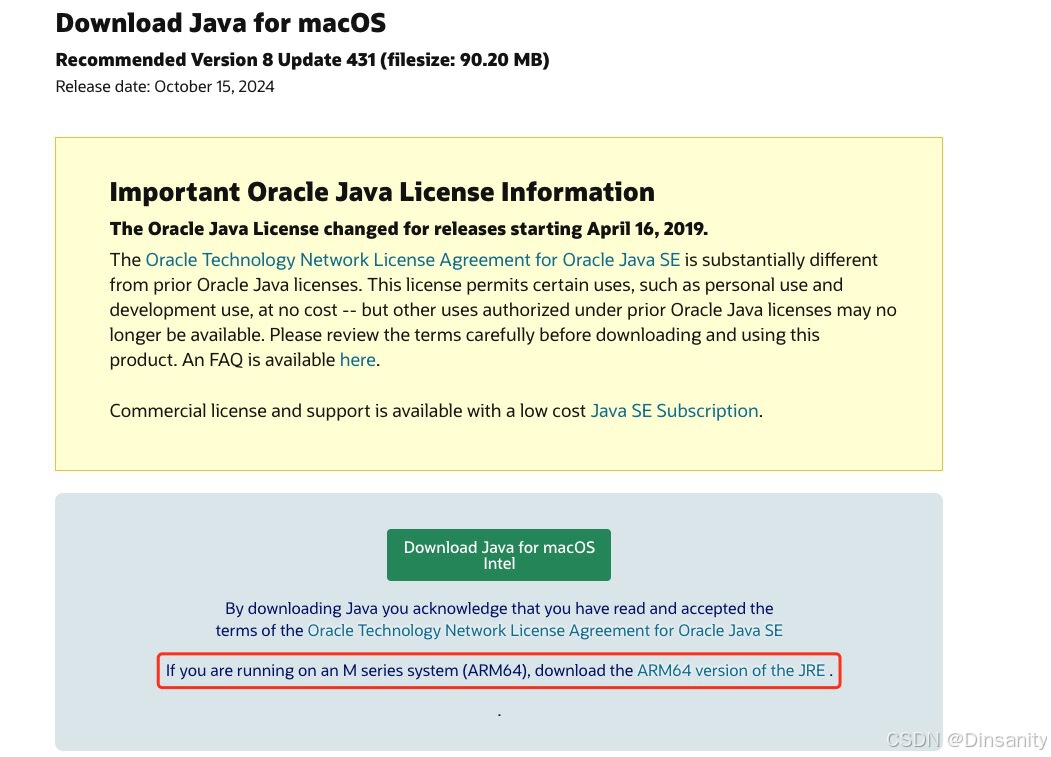Click the 'Release date: October 15, 2024' text
The height and width of the screenshot is (757, 1051).
point(165,86)
